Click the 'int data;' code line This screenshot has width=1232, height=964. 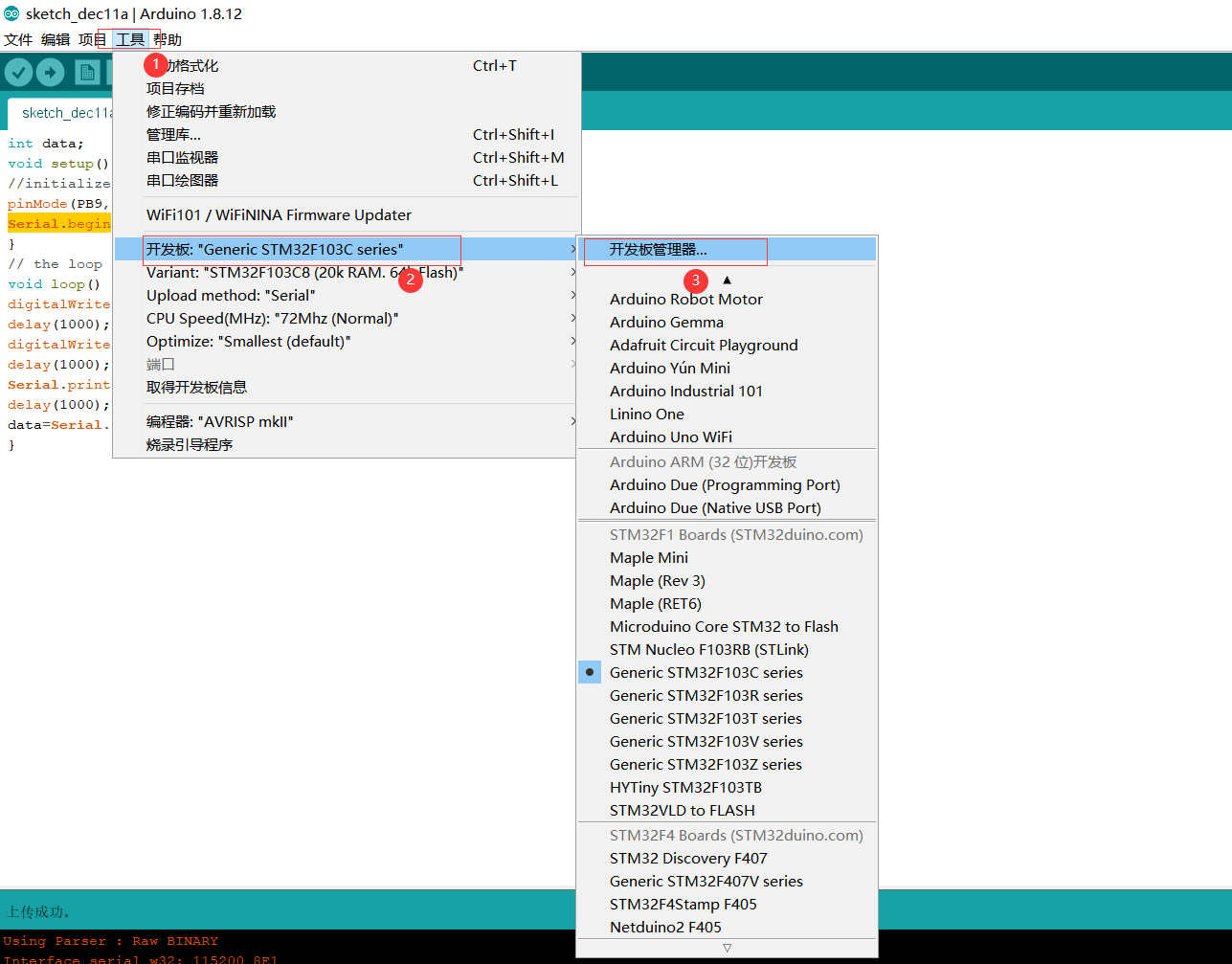pyautogui.click(x=46, y=144)
